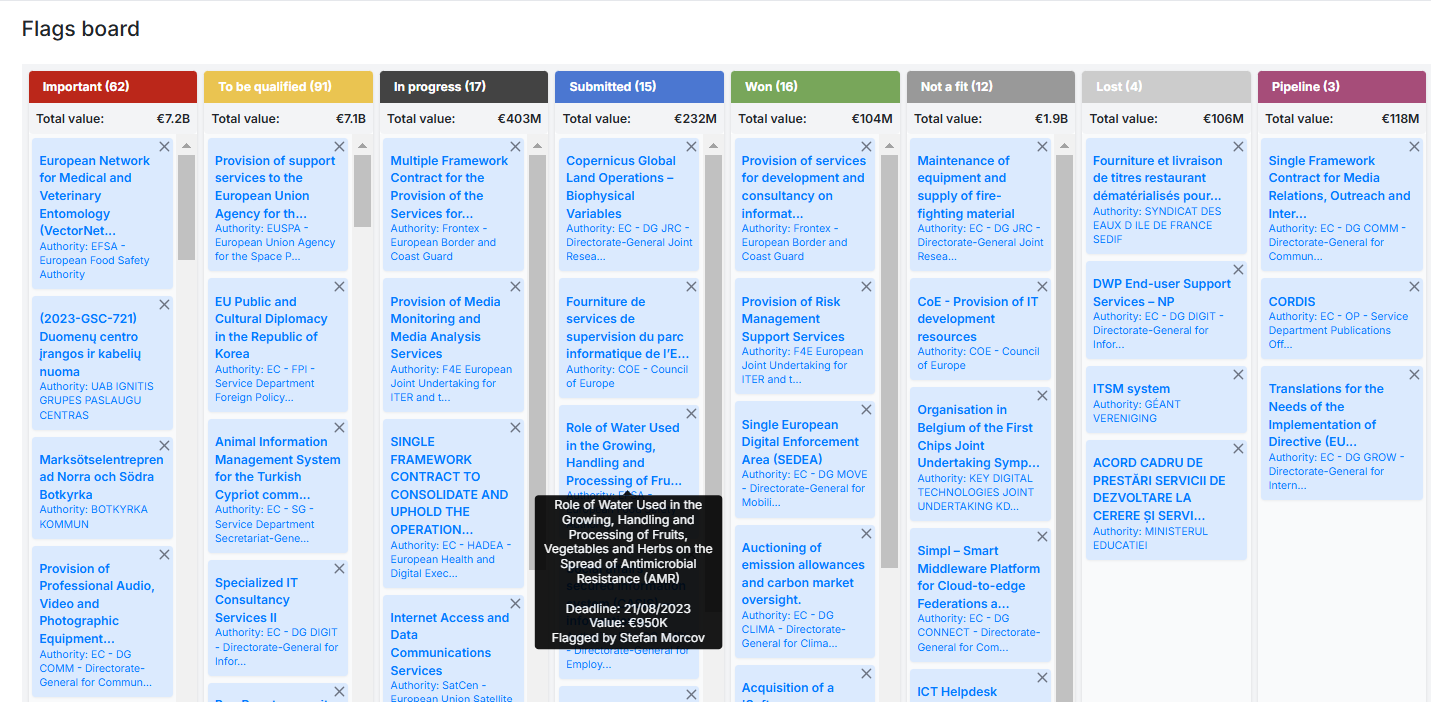The width and height of the screenshot is (1431, 702).
Task: Remove Auctioning of emission allowances card
Action: tap(866, 533)
